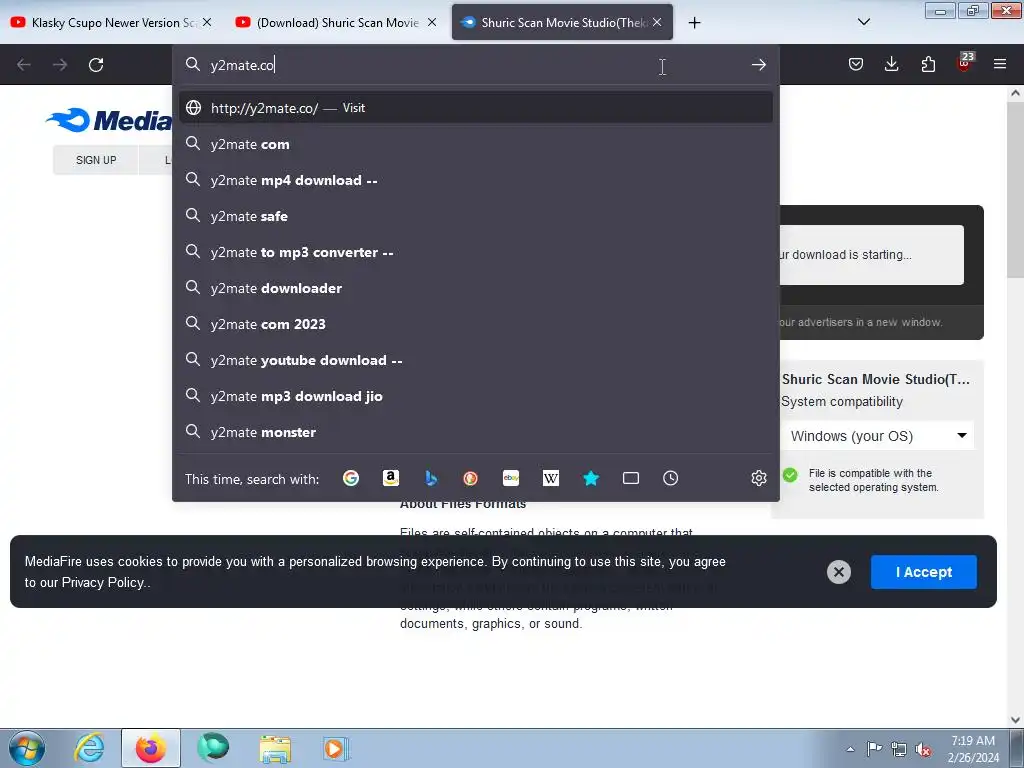Search this time with Amazon
This screenshot has height=768, width=1024.
[391, 478]
